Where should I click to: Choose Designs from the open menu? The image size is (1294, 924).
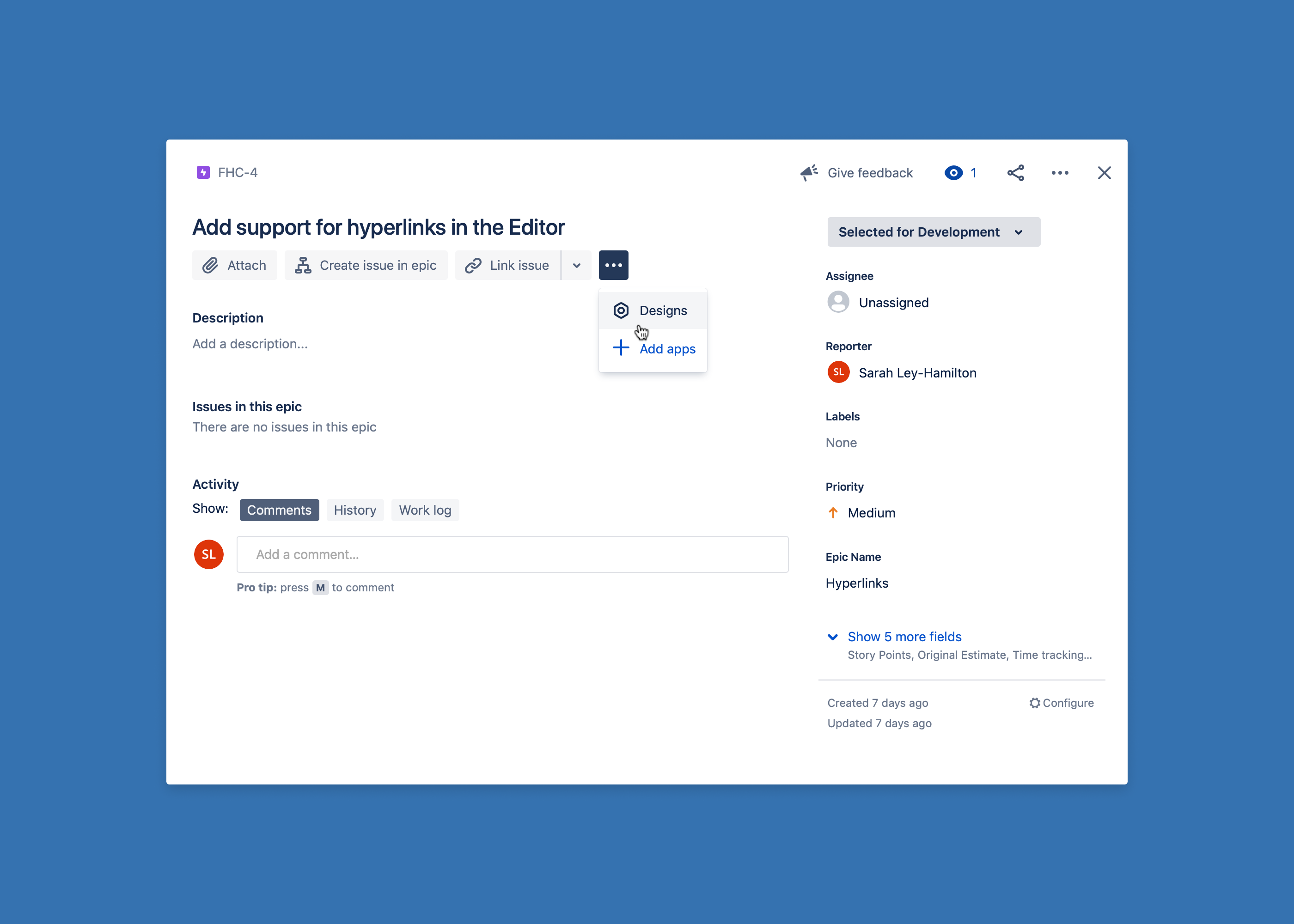pos(663,310)
